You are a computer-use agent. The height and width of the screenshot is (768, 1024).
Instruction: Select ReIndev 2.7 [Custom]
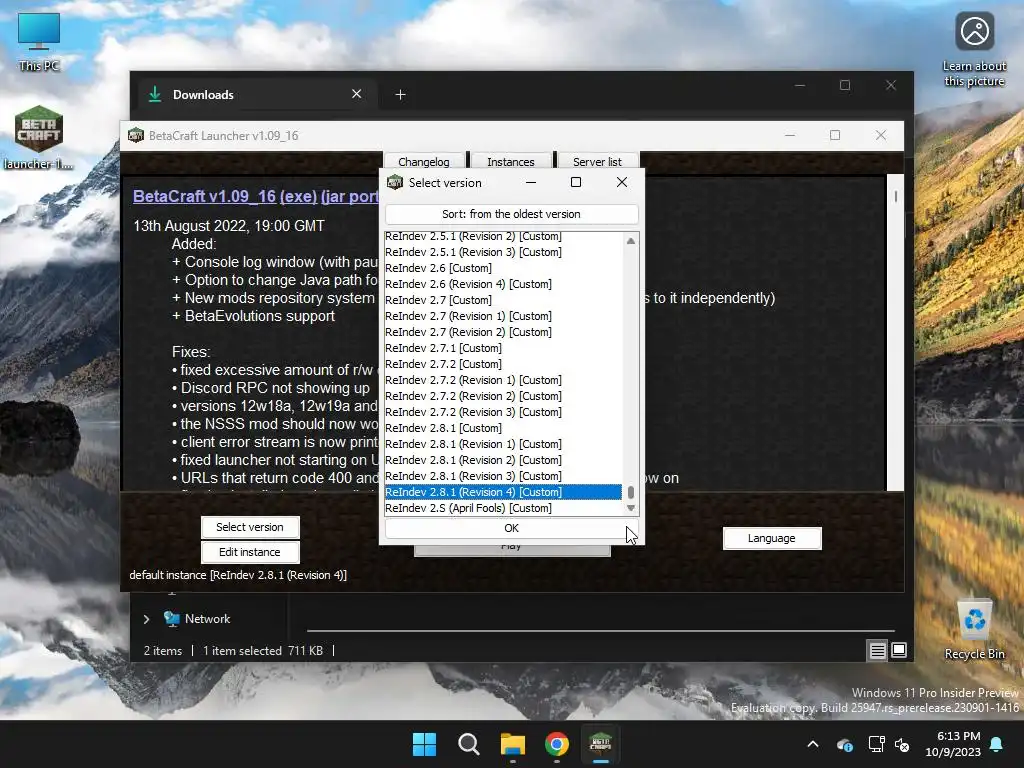[x=503, y=300]
